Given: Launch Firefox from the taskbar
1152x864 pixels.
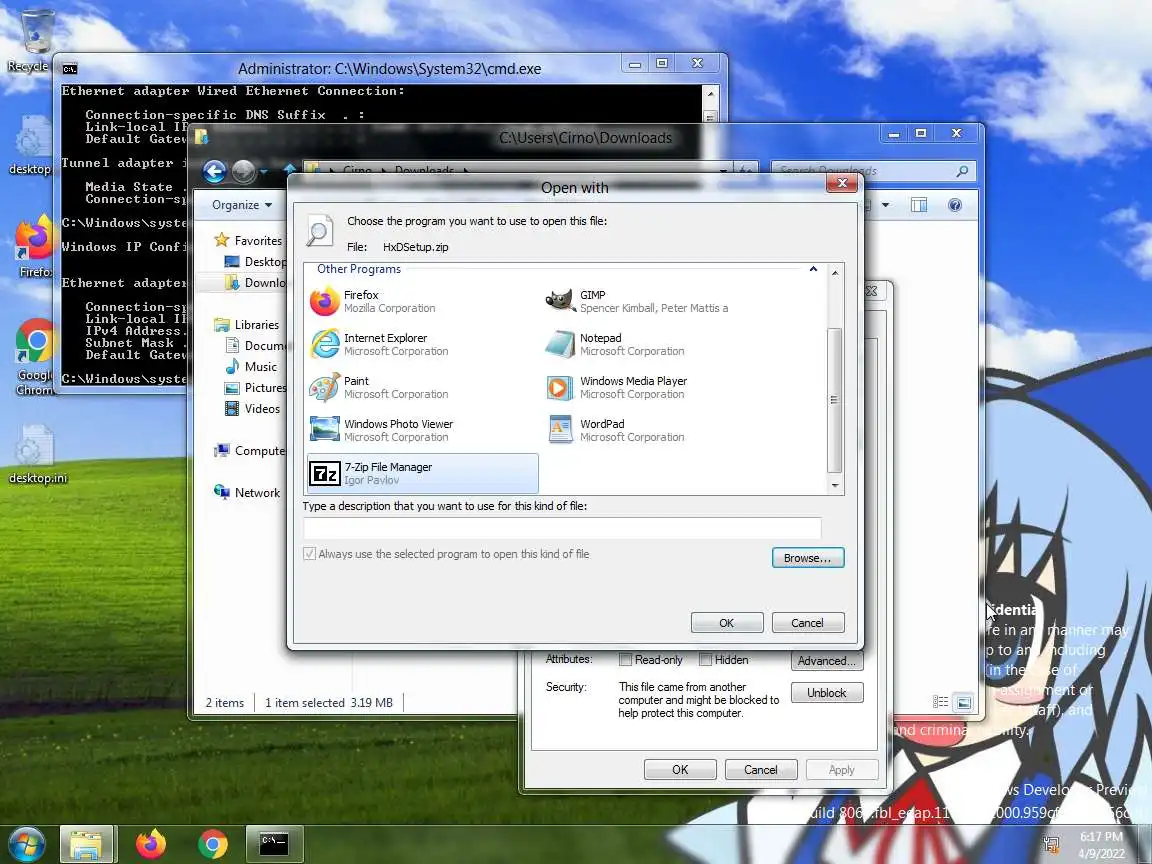Looking at the screenshot, I should (151, 843).
